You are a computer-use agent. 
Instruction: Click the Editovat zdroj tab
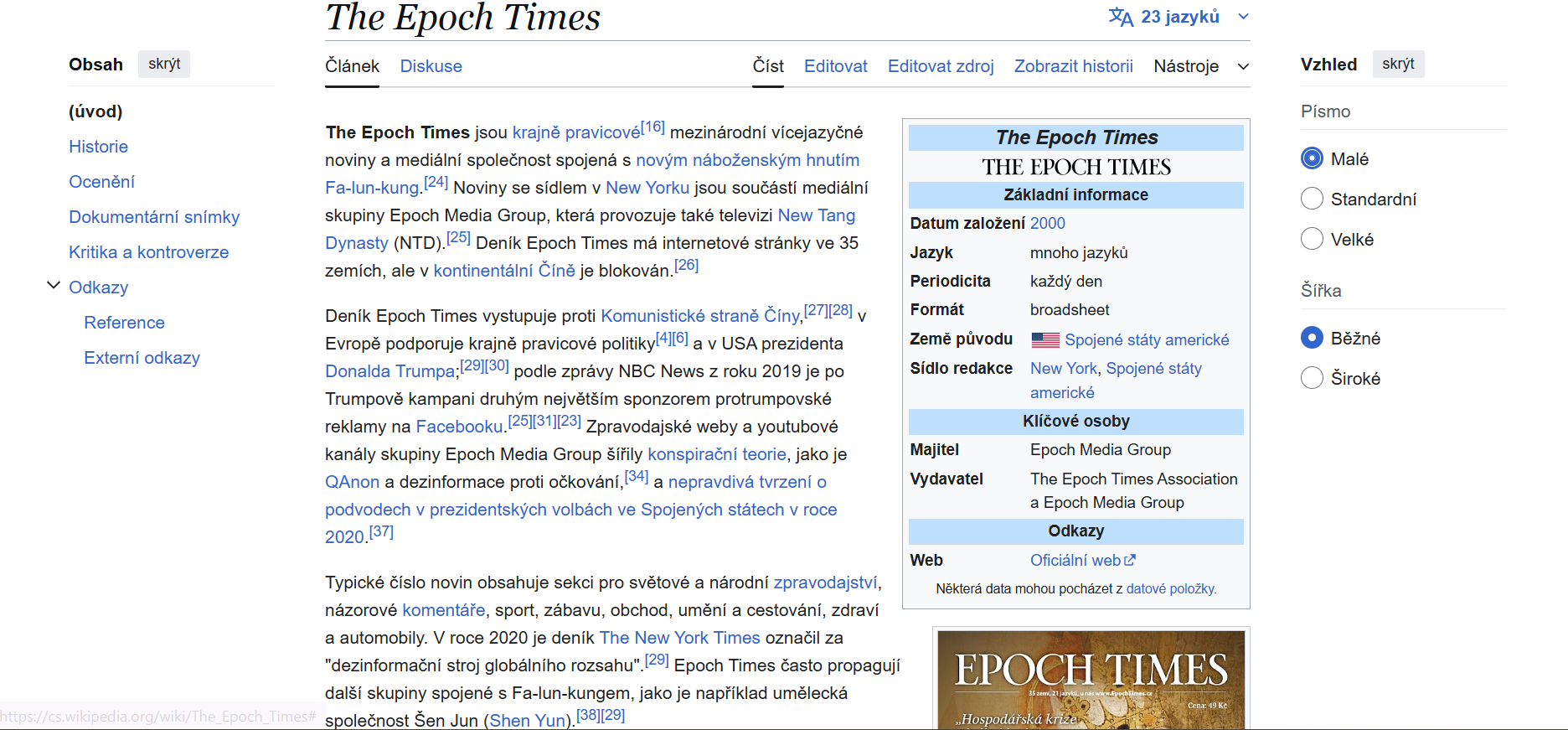pyautogui.click(x=941, y=66)
